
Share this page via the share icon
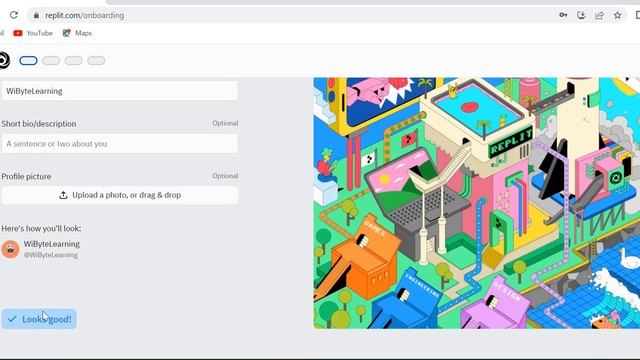[x=599, y=15]
